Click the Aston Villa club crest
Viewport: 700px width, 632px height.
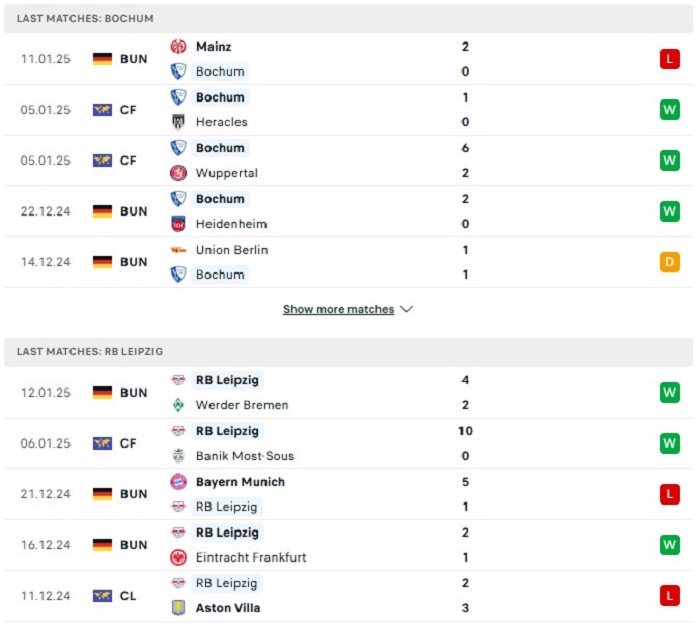coord(178,608)
